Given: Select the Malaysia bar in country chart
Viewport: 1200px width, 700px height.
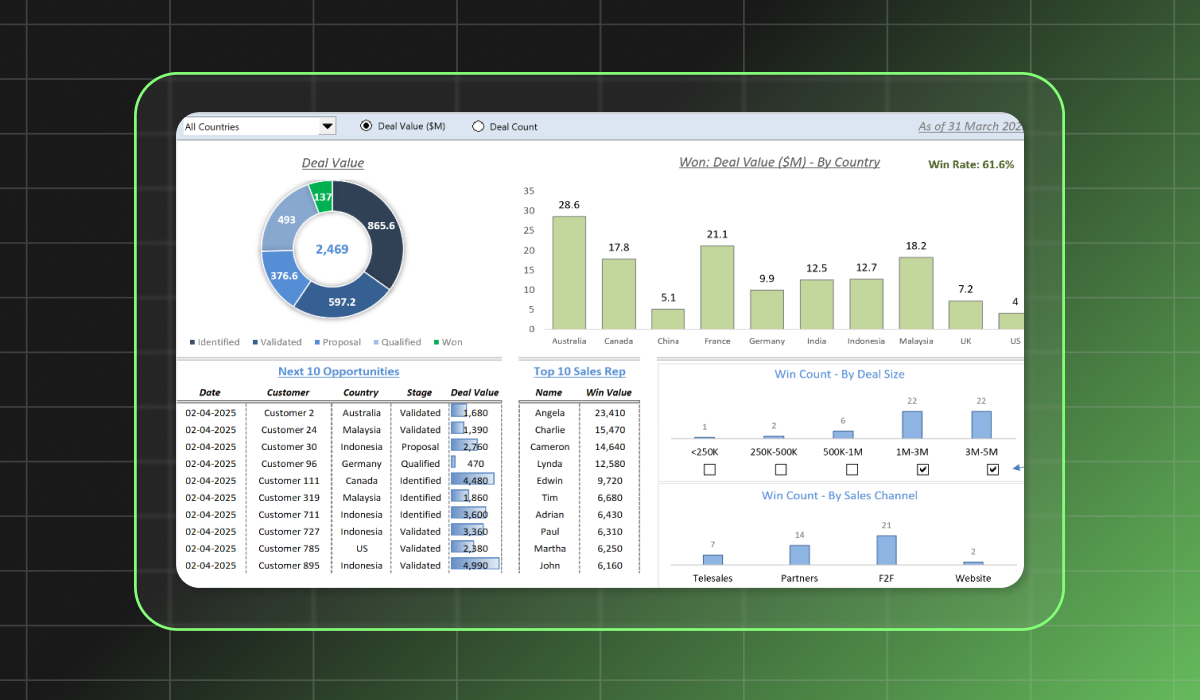Looking at the screenshot, I should 916,293.
